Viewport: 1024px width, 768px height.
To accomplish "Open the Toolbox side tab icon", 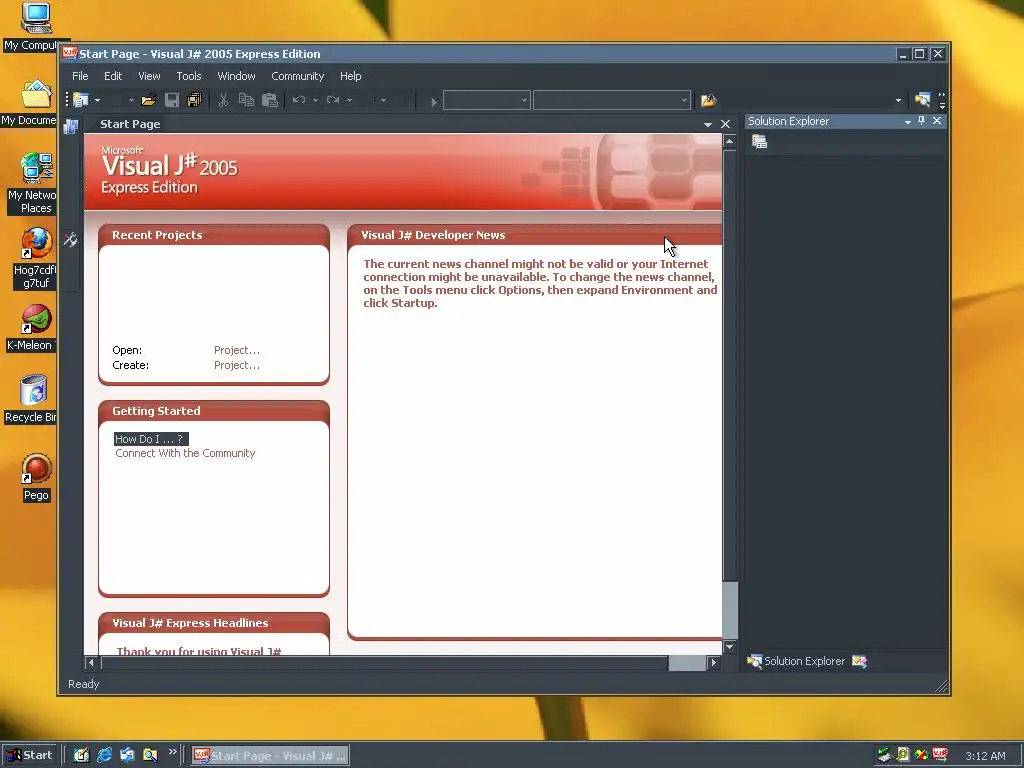I will point(71,127).
